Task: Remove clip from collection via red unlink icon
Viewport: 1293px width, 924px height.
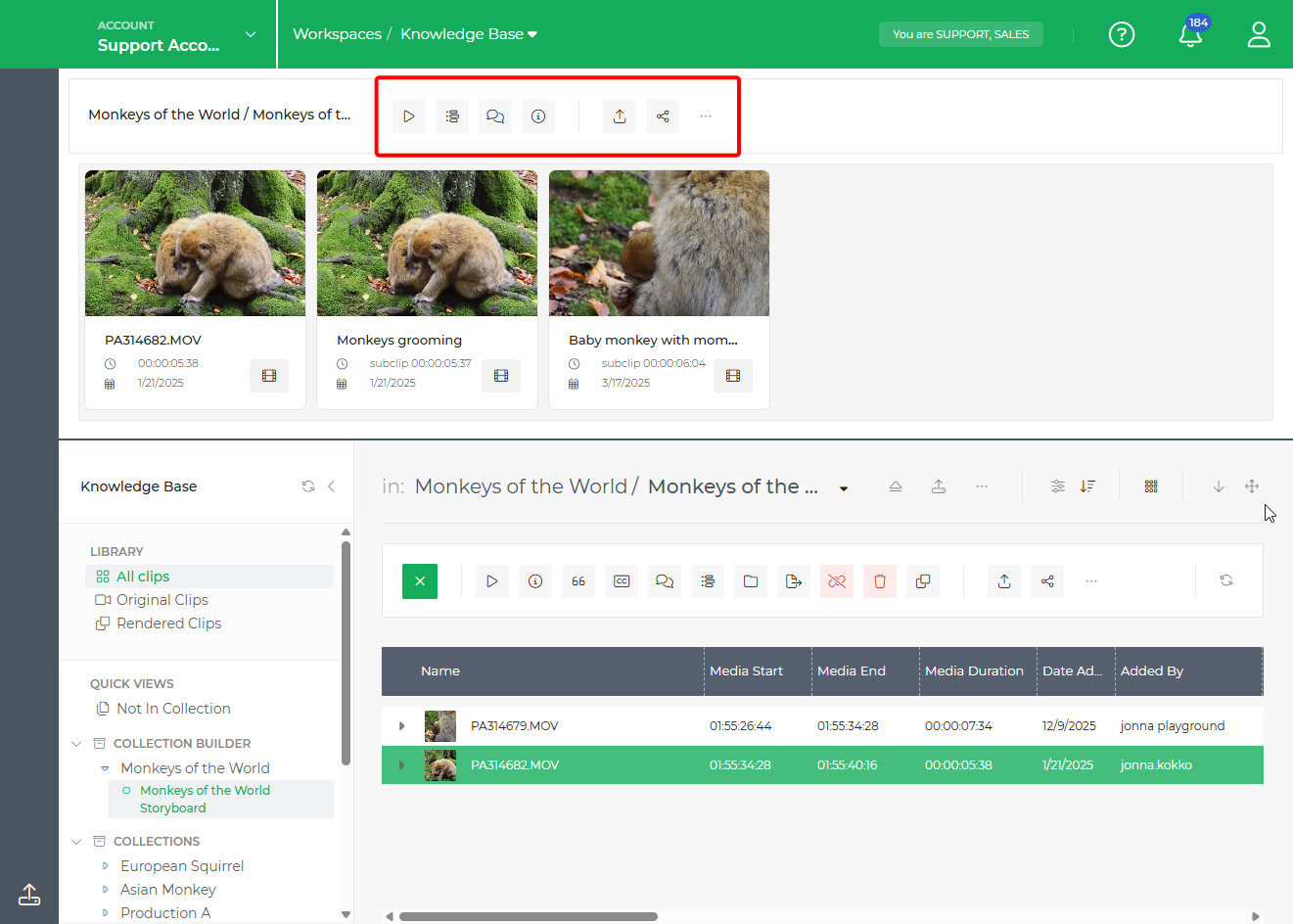Action: (837, 580)
